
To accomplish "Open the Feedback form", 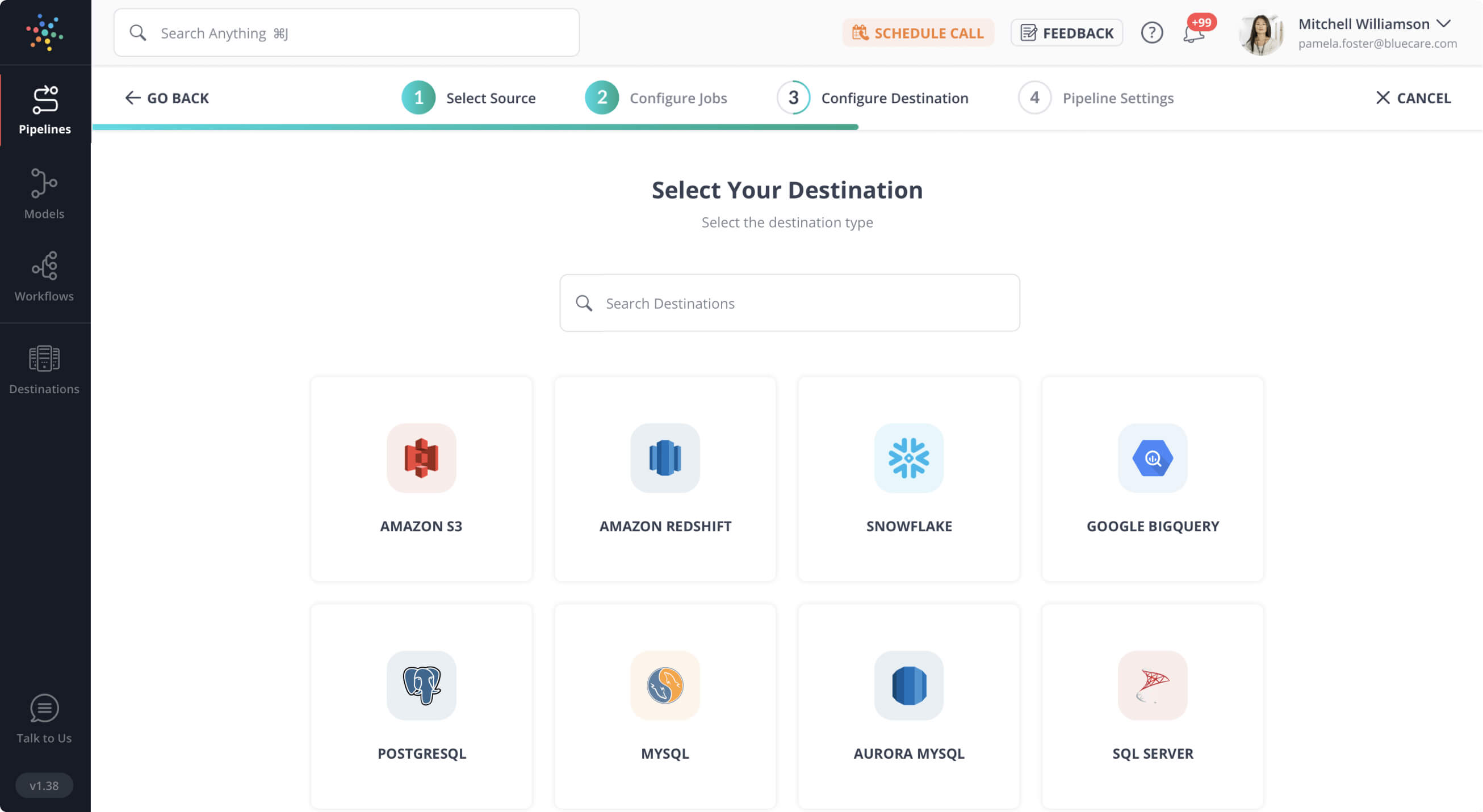I will [x=1067, y=33].
